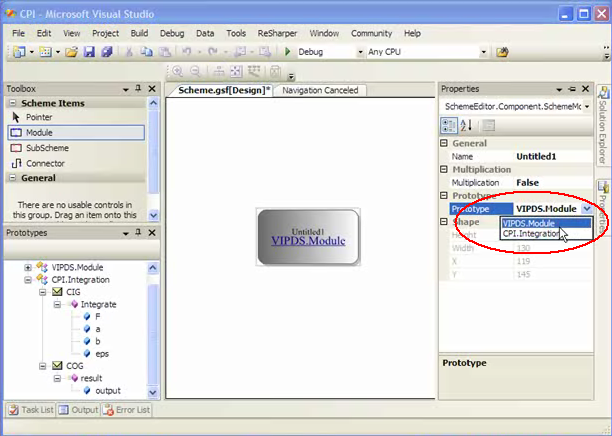Click the Save icon in toolbar
This screenshot has height=436, width=612.
pyautogui.click(x=88, y=52)
